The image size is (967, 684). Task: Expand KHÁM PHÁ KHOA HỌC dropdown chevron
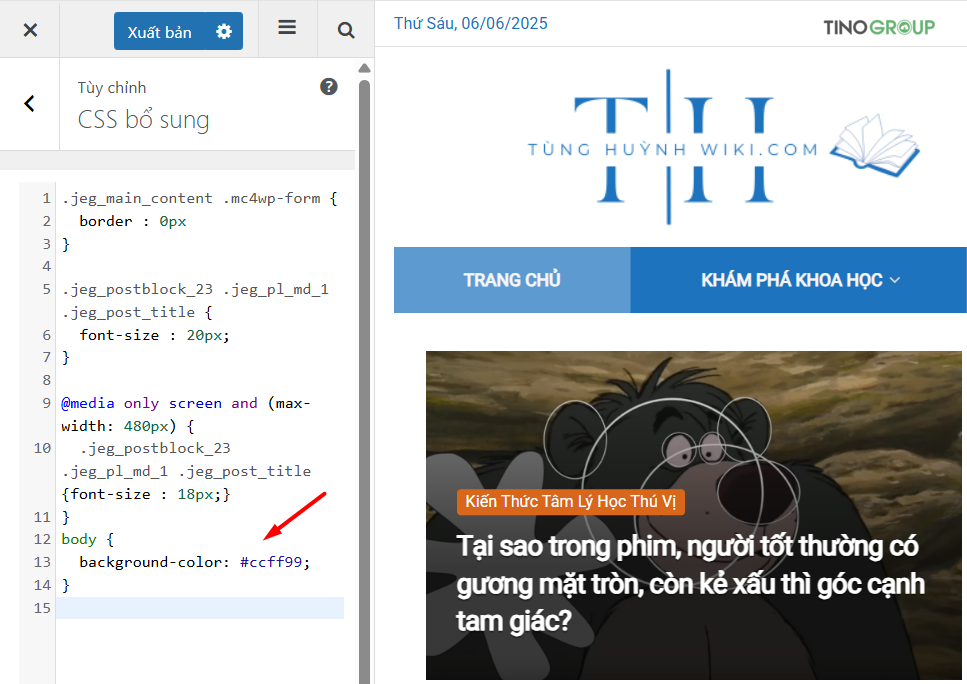tap(895, 280)
